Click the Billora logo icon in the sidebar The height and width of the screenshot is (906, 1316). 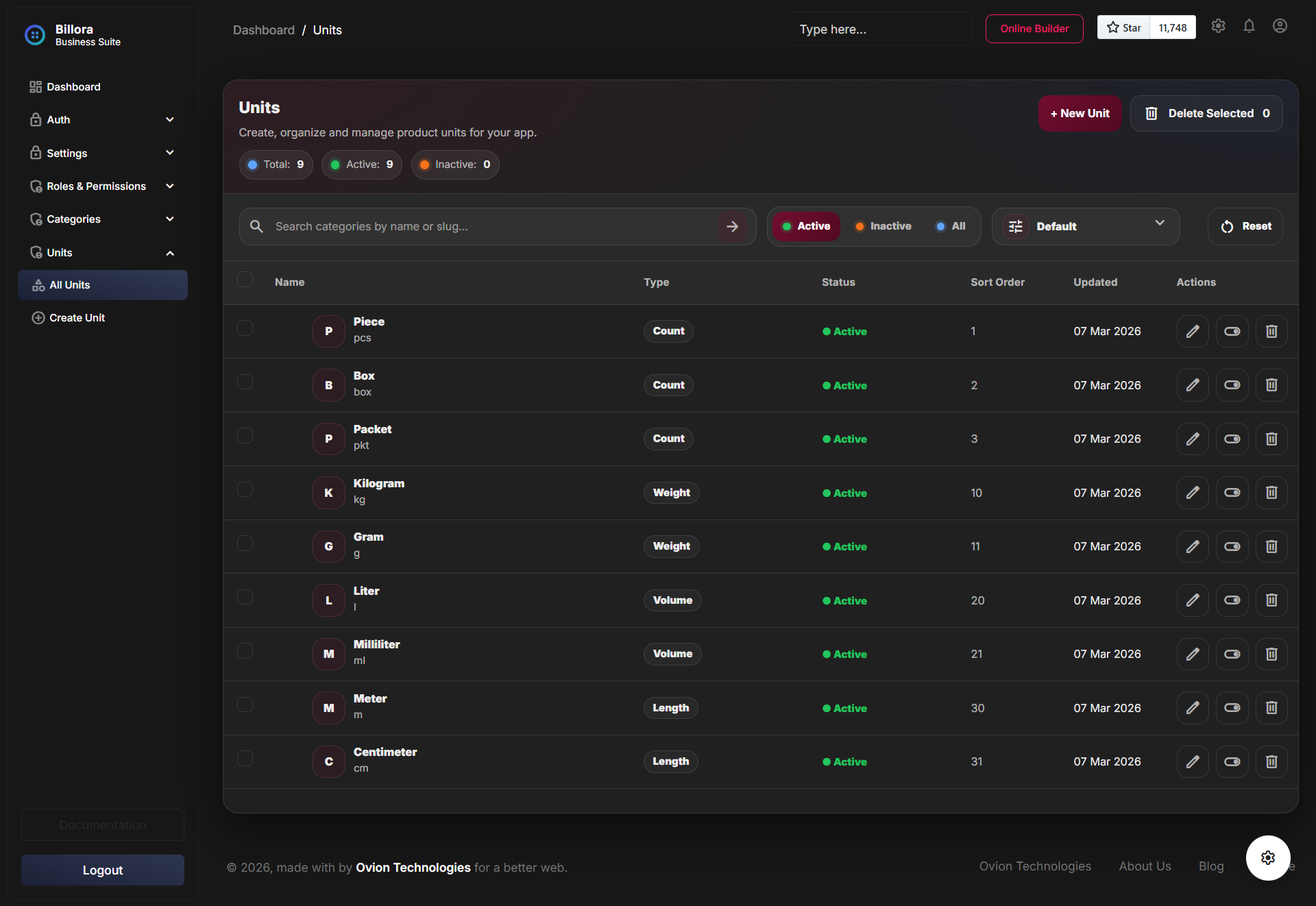click(34, 35)
